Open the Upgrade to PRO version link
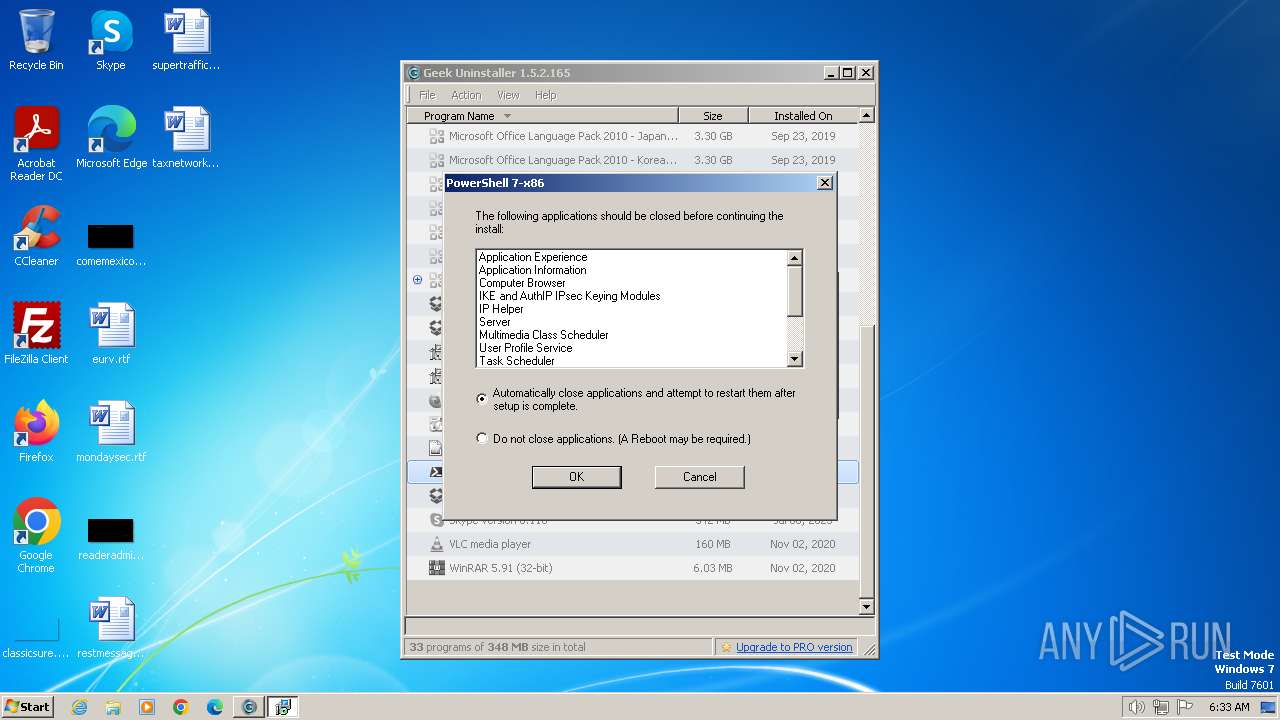Screen dimensions: 1280x720 (794, 647)
